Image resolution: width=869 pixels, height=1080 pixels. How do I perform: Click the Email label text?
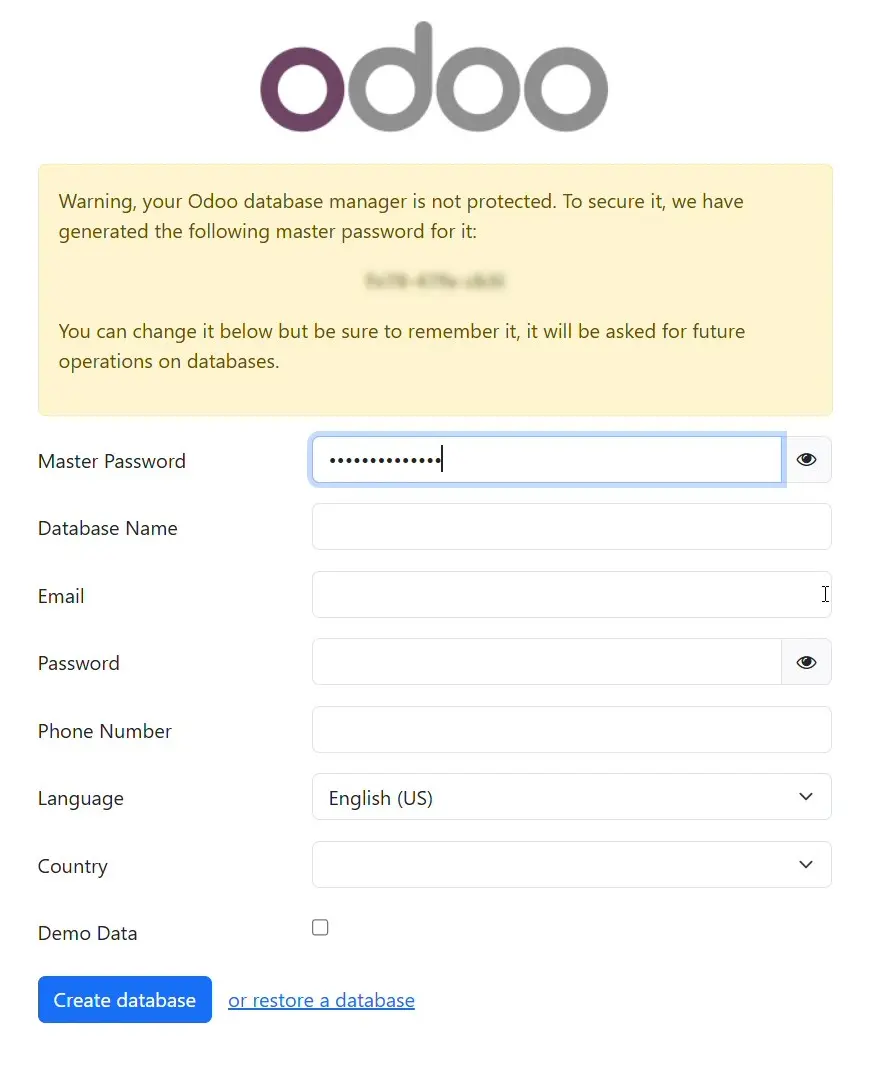point(61,596)
